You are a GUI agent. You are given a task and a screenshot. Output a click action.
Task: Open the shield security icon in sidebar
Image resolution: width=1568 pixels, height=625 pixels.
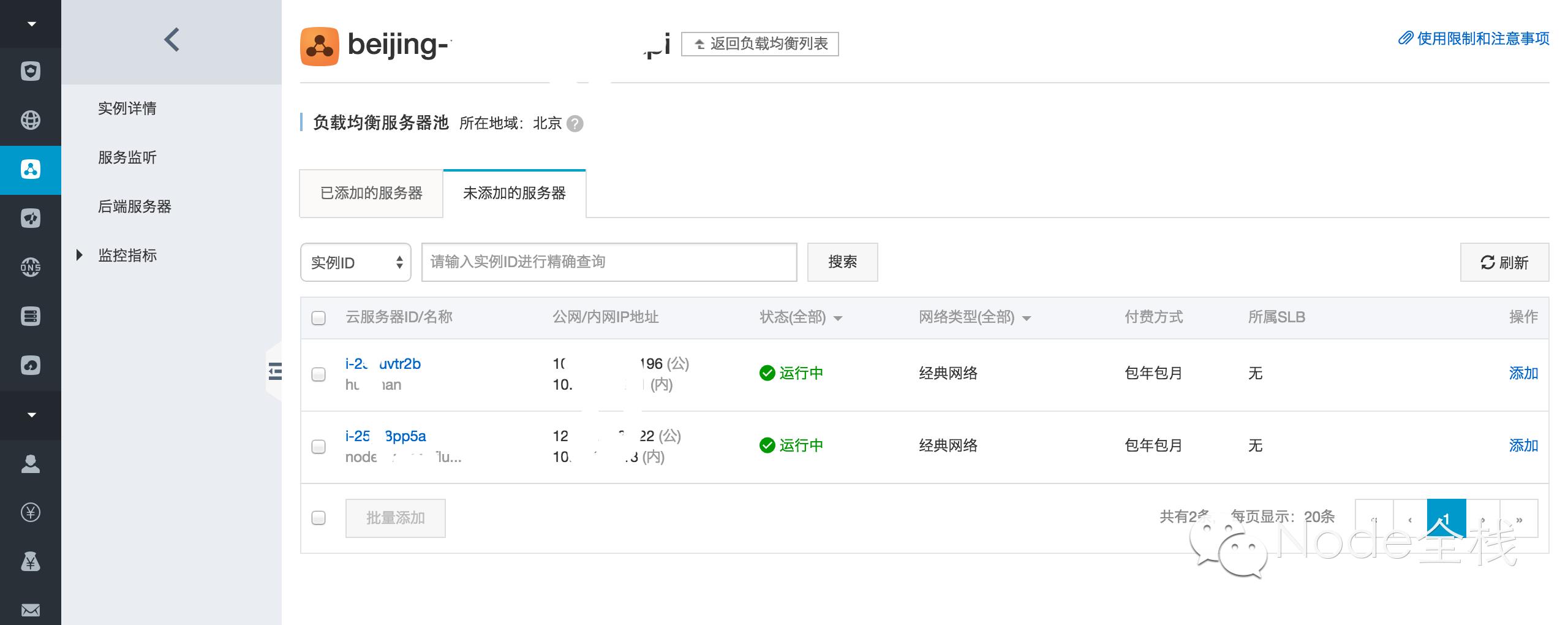point(31,71)
